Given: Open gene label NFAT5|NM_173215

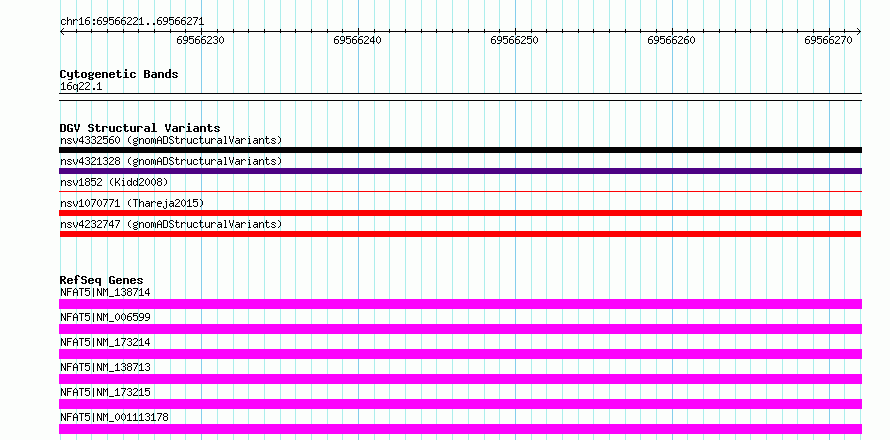Looking at the screenshot, I should (x=105, y=392).
